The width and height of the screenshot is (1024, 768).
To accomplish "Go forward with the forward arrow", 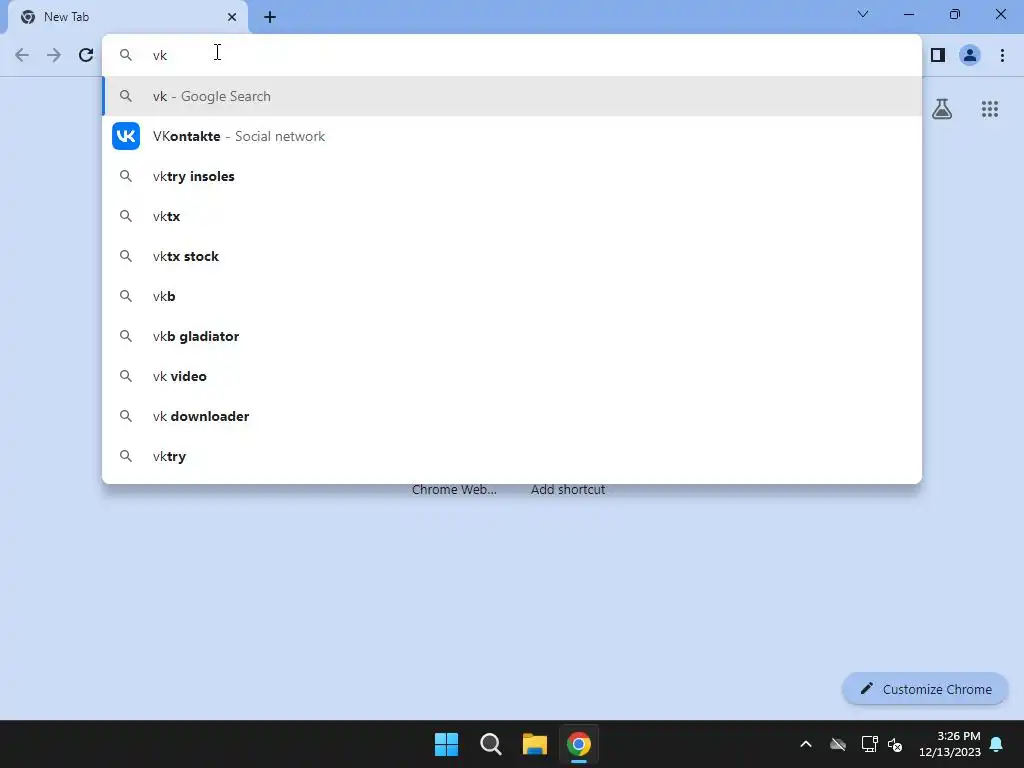I will (54, 55).
